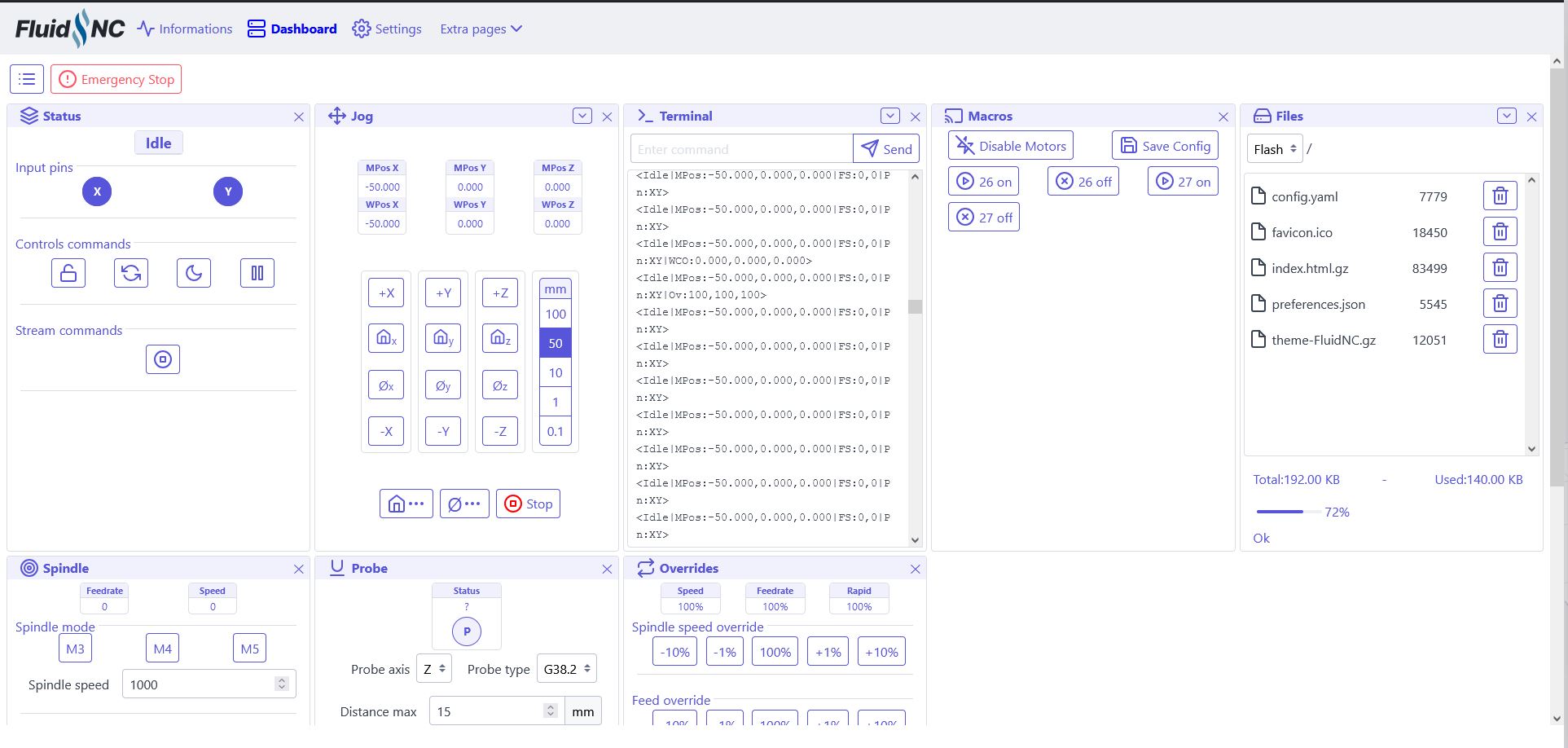
Task: Open the Informations tab
Action: coord(185,29)
